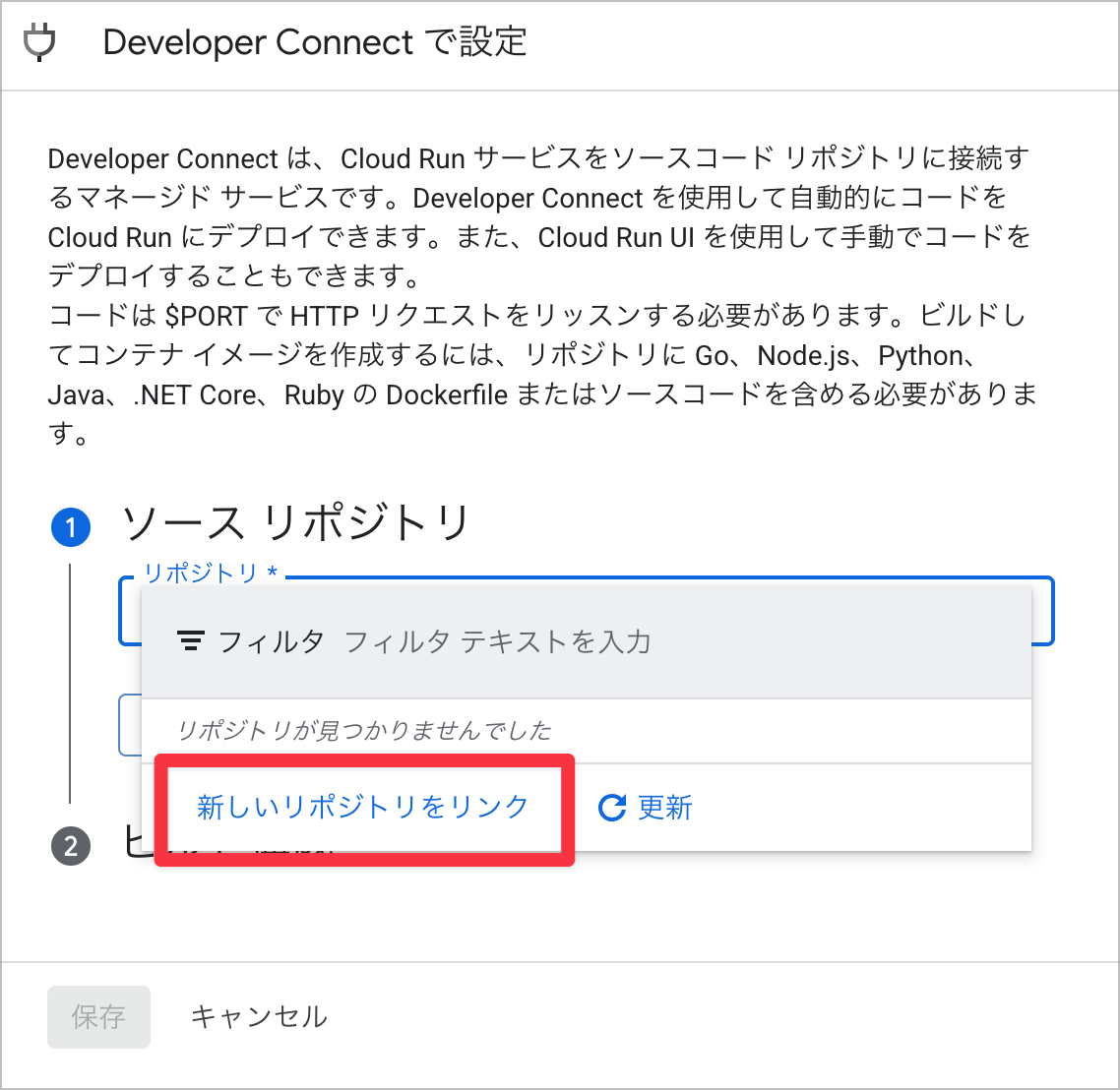Click the 更新 refresh button
This screenshot has width=1120, height=1090.
point(645,808)
